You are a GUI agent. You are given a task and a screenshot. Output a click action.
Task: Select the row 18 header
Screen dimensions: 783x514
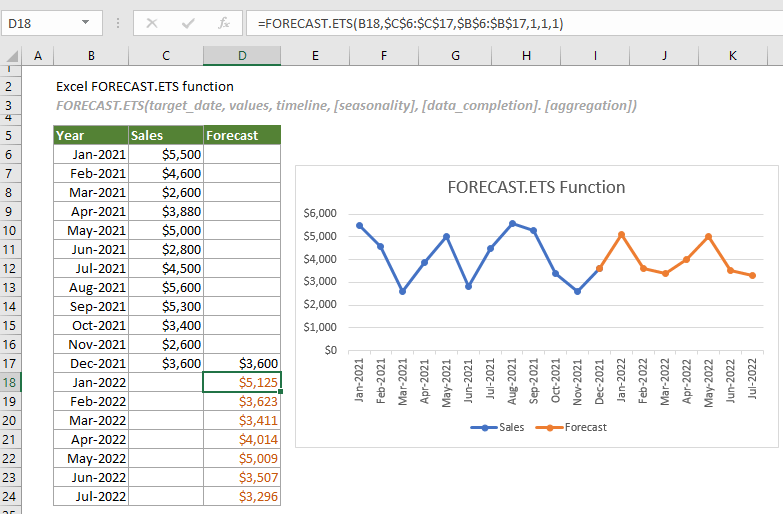tap(11, 382)
